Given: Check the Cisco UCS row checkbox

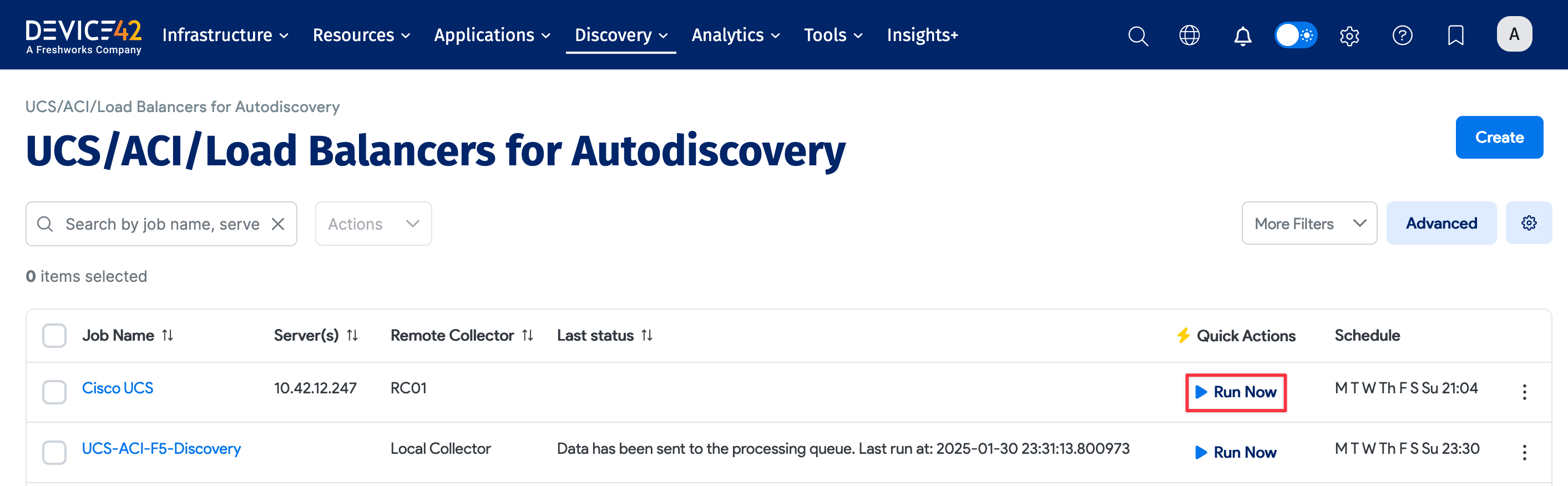Looking at the screenshot, I should (x=54, y=392).
